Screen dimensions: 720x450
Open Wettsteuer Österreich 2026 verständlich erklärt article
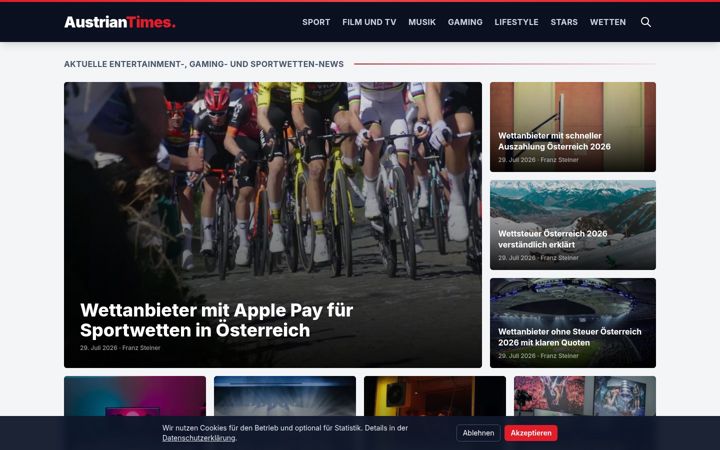(x=573, y=225)
